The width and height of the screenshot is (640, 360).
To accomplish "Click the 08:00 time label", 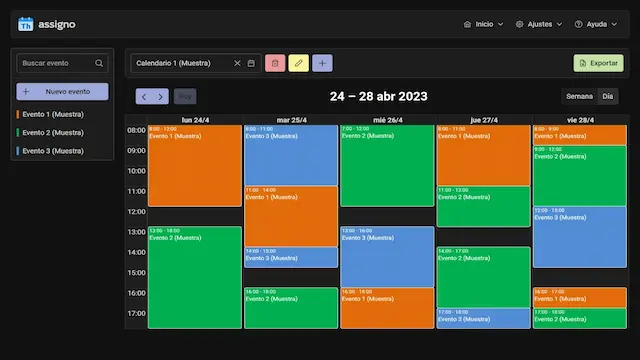I will click(x=136, y=130).
